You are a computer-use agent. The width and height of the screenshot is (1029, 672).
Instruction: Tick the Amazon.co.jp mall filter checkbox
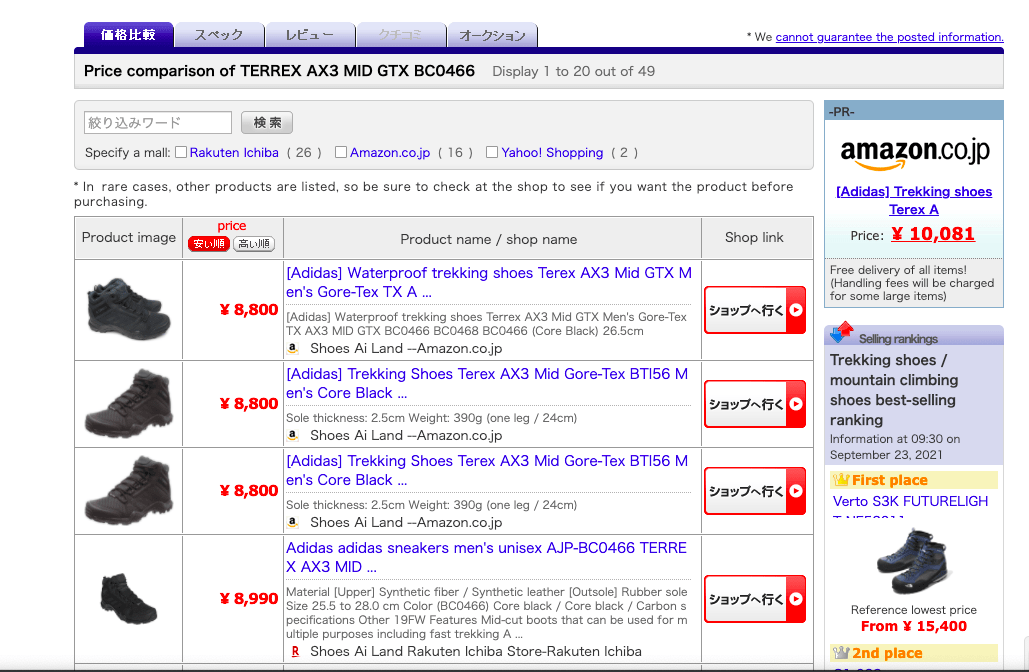click(341, 153)
